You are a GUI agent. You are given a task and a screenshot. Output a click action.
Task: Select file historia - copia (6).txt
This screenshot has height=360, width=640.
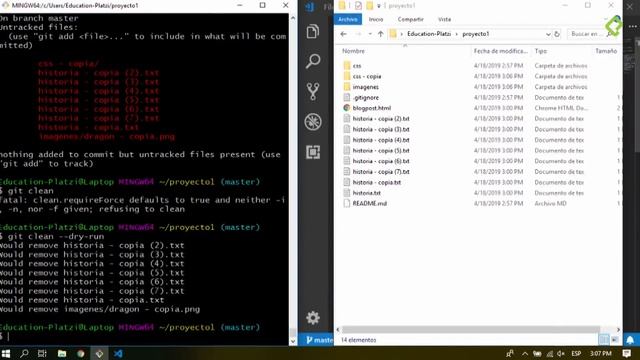click(381, 161)
